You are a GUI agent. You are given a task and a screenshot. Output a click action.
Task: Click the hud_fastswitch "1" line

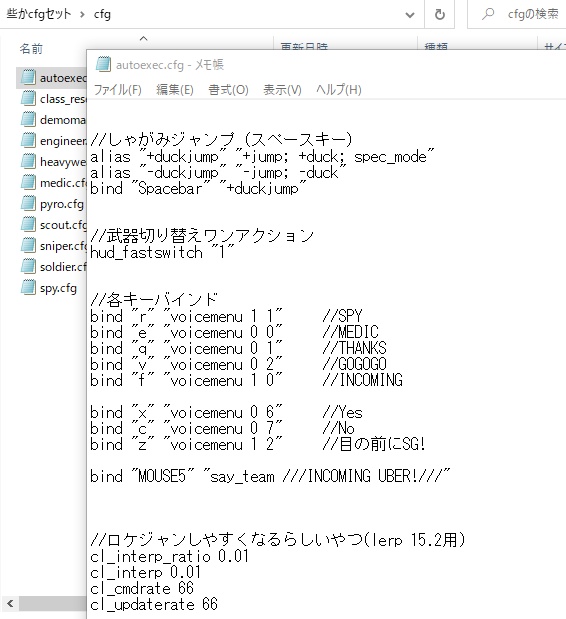[163, 252]
